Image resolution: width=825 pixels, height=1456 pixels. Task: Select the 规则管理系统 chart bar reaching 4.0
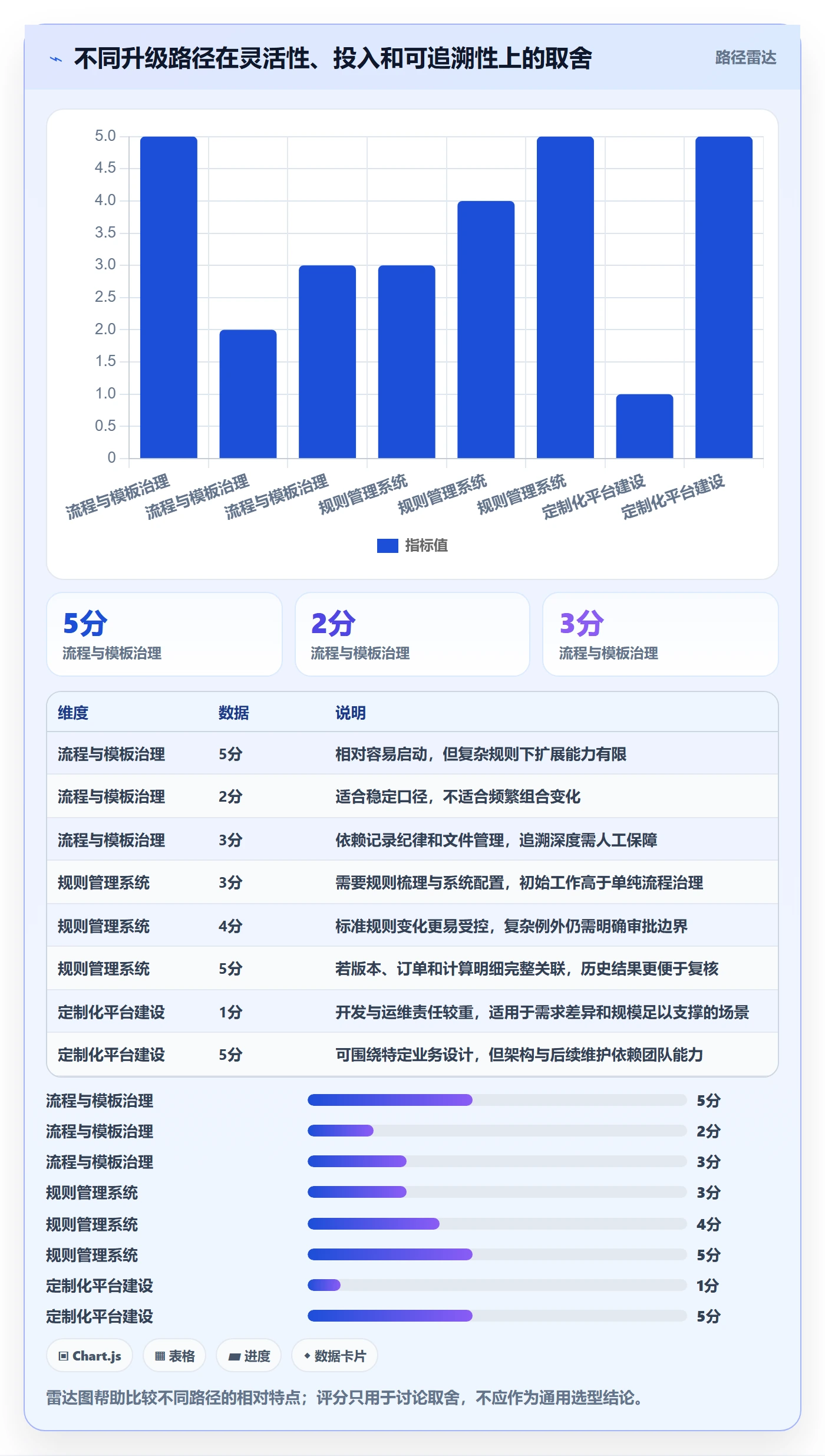point(486,330)
